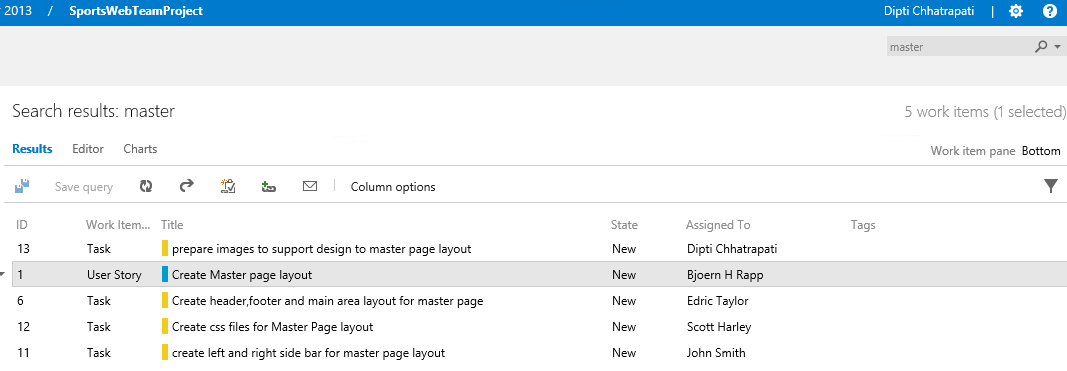This screenshot has width=1067, height=371.
Task: Click the blue color bar of User Story 1
Action: (165, 274)
